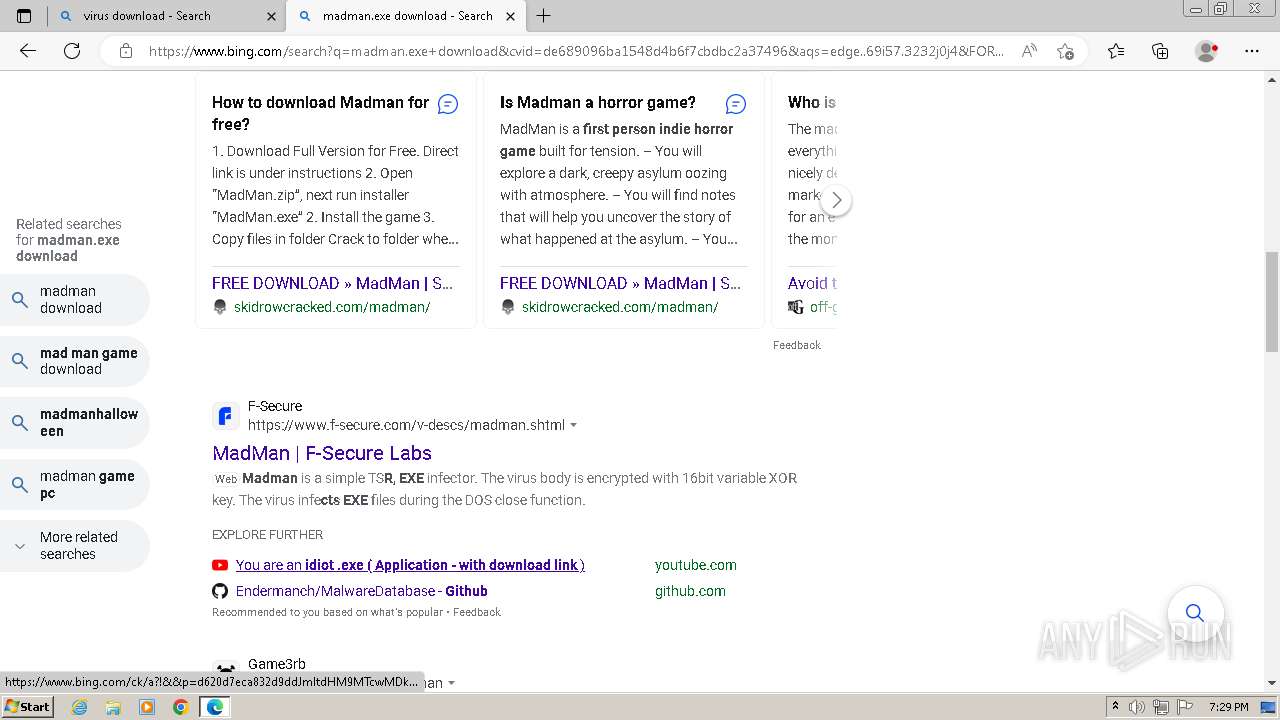
Task: Open Collections panel
Action: (1160, 51)
